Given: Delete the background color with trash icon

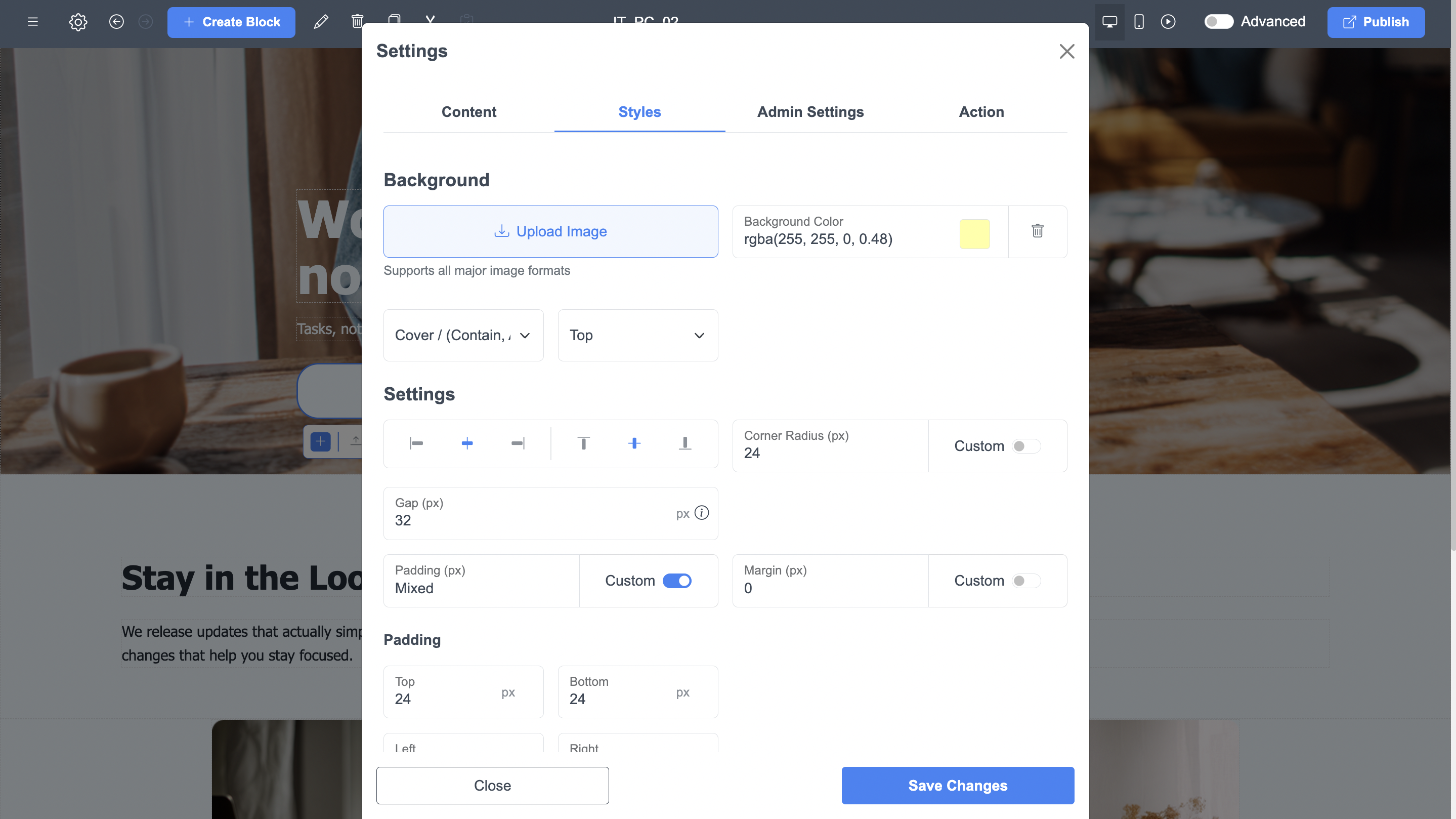Looking at the screenshot, I should (1037, 231).
